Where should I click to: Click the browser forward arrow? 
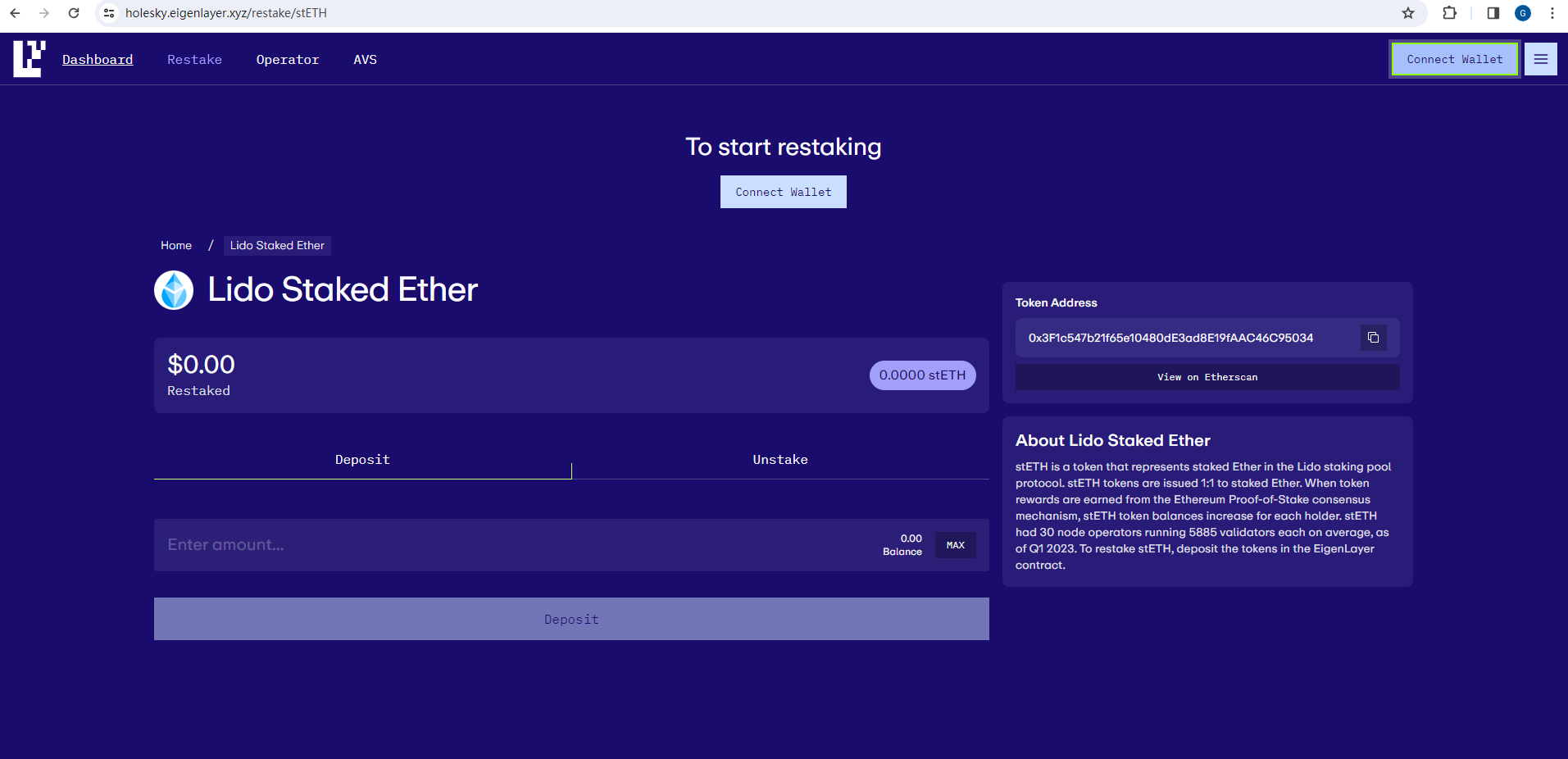tap(44, 13)
